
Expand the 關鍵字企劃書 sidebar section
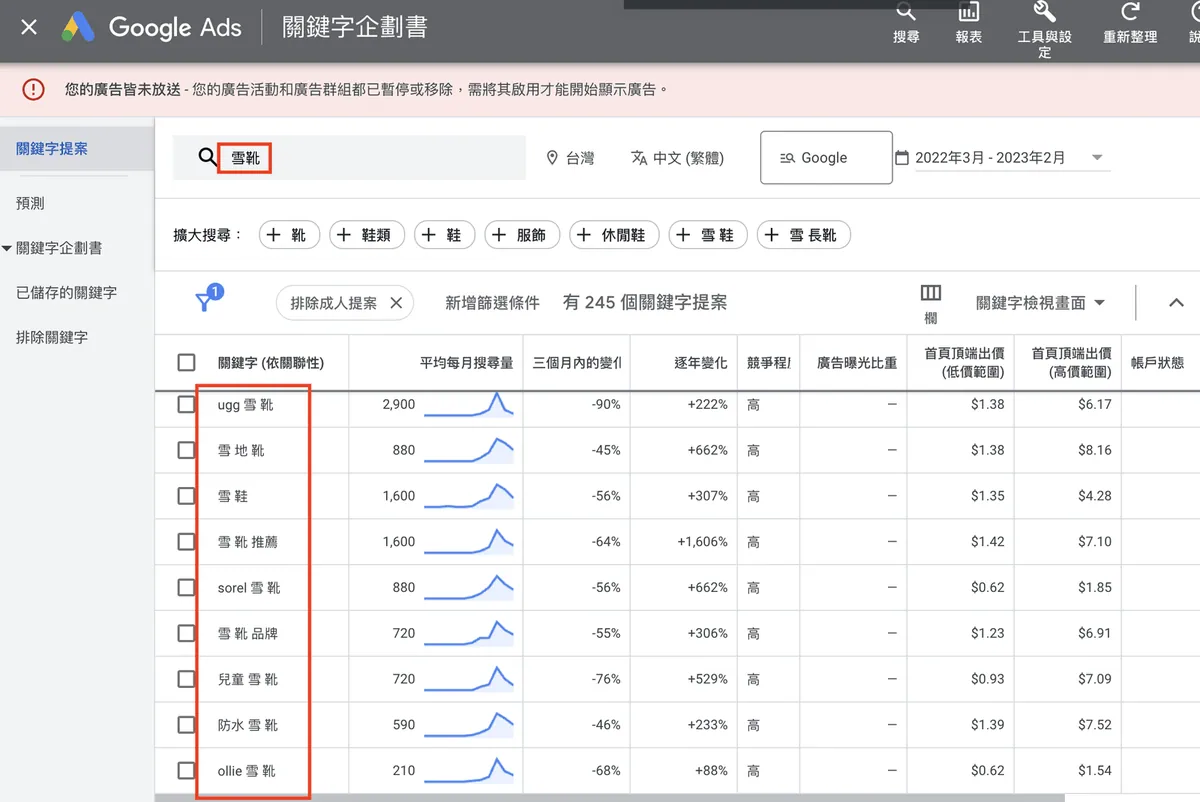pos(7,248)
